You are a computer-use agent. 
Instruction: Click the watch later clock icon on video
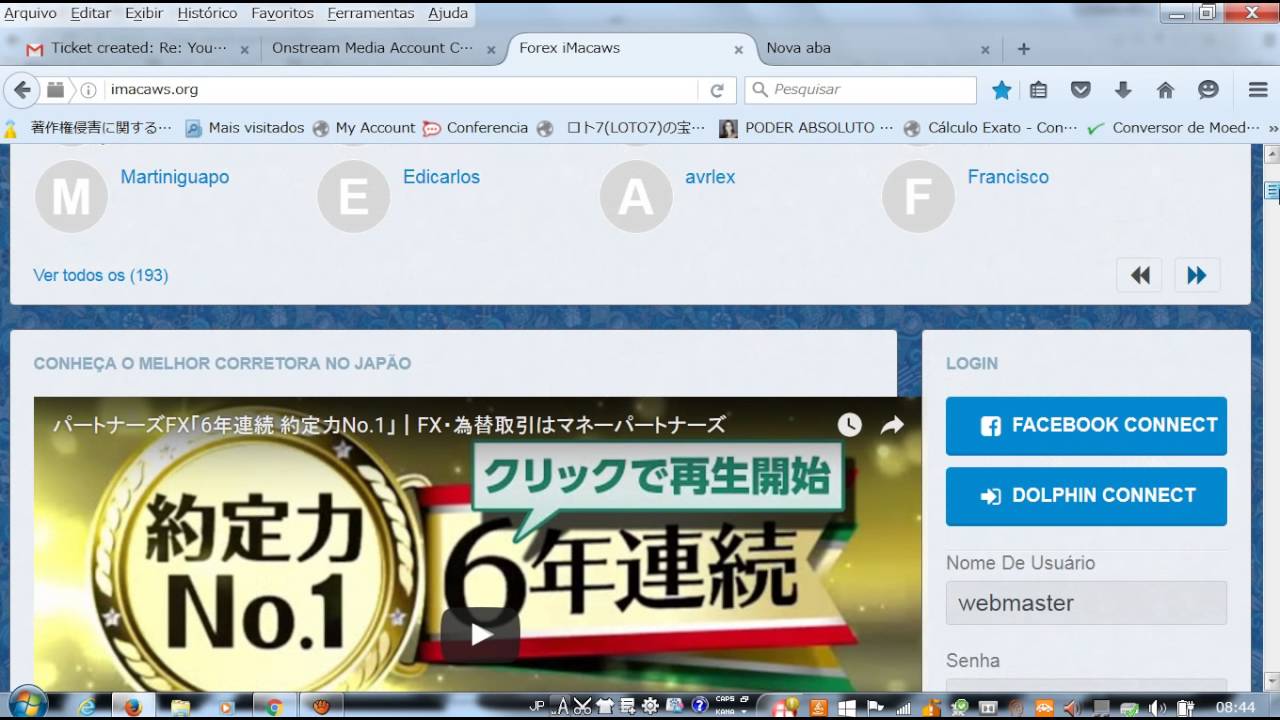850,425
